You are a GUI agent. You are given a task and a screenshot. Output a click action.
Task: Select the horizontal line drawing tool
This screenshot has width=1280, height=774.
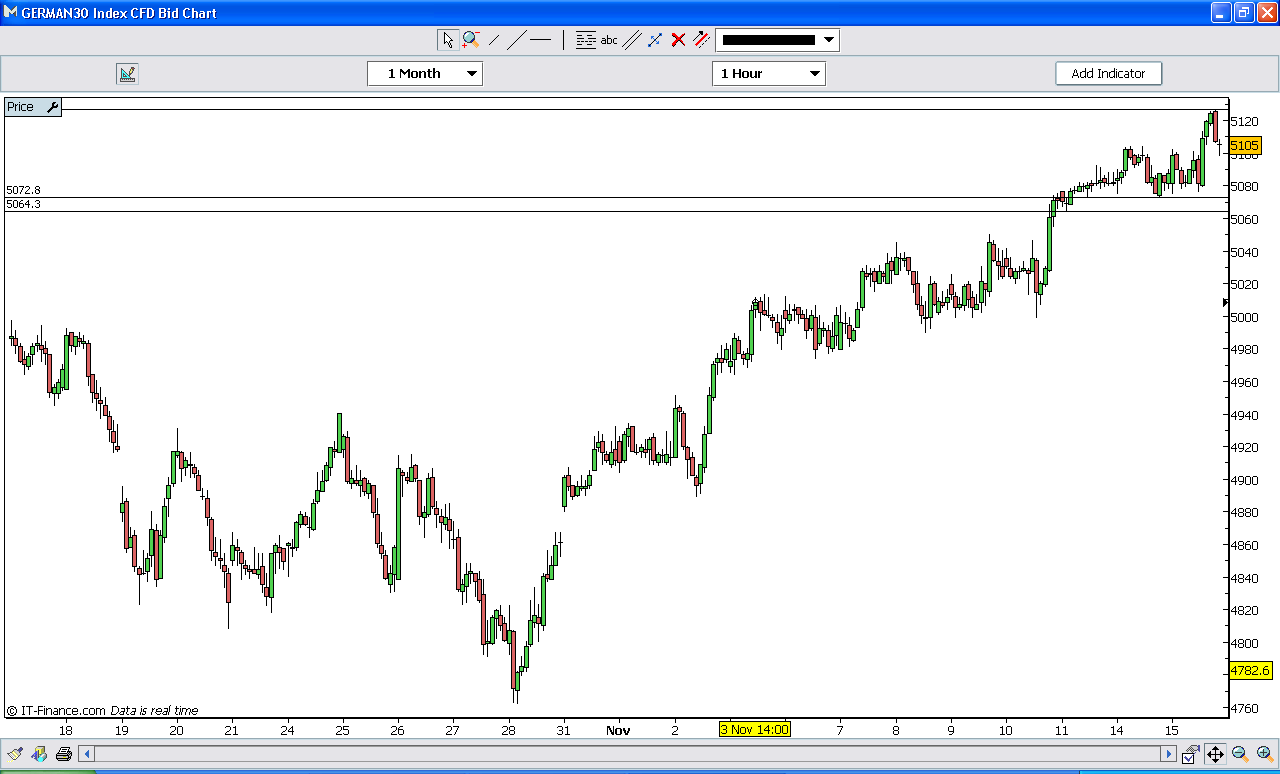pyautogui.click(x=540, y=40)
